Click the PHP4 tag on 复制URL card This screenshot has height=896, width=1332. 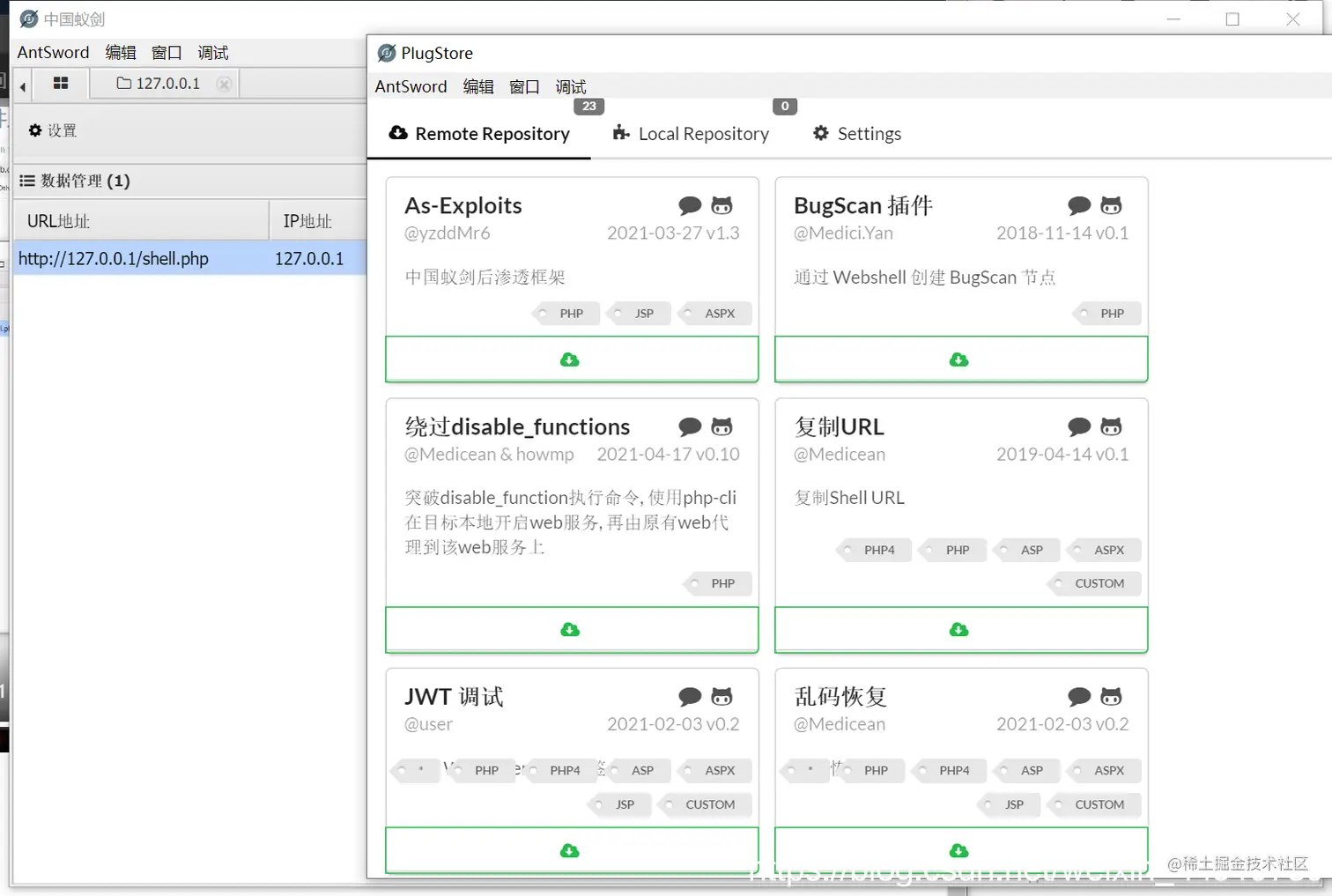(x=874, y=550)
